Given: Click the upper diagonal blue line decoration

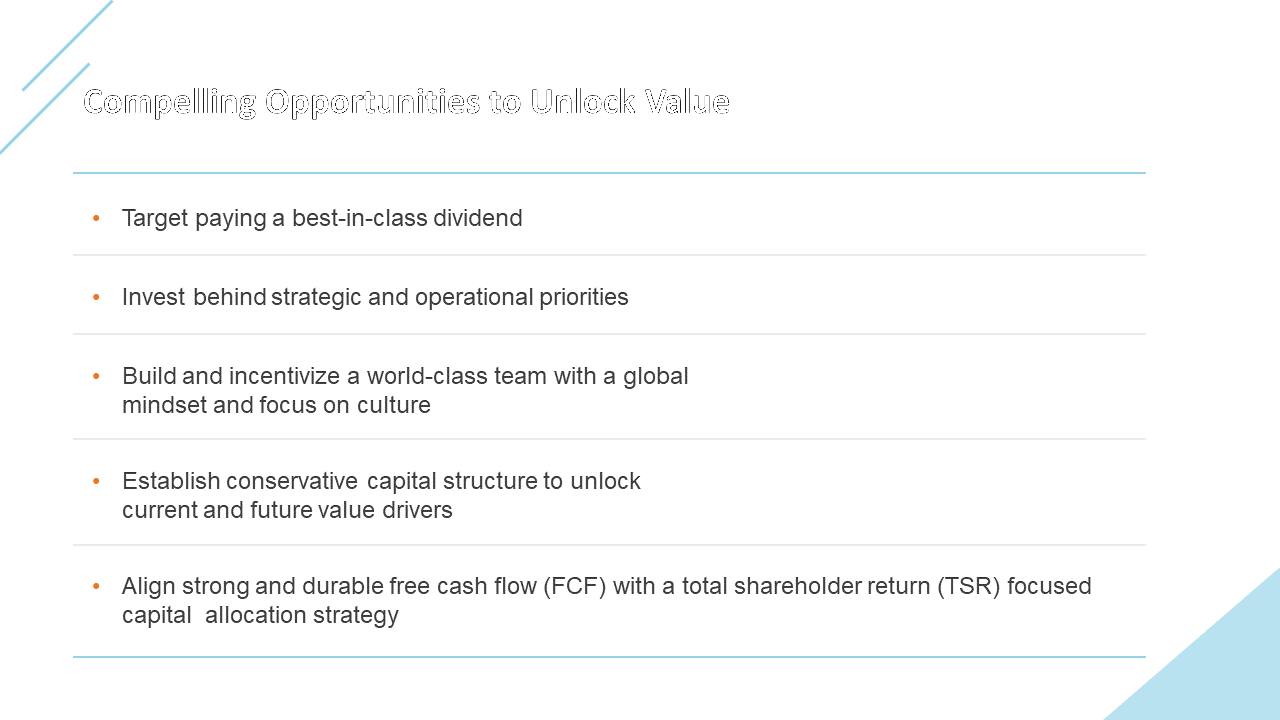Looking at the screenshot, I should coord(67,45).
